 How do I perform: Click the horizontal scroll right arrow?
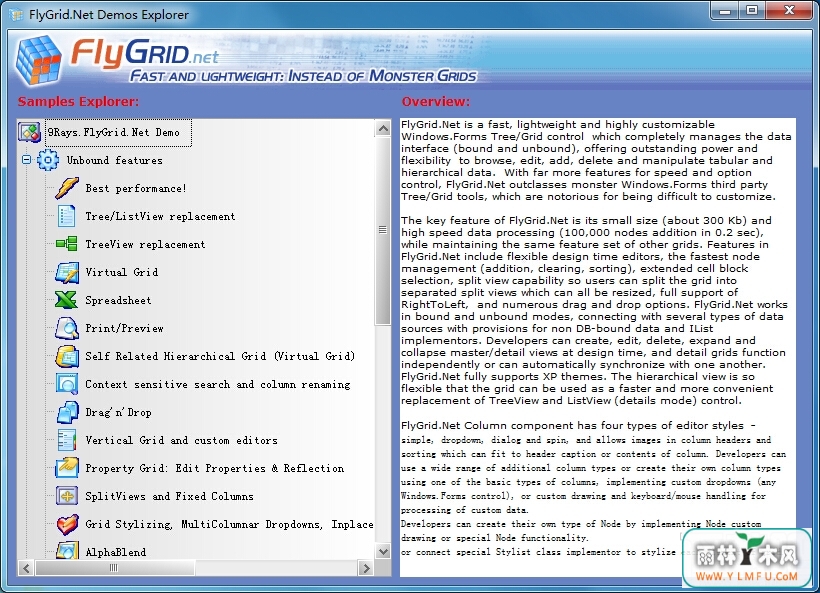tap(366, 568)
